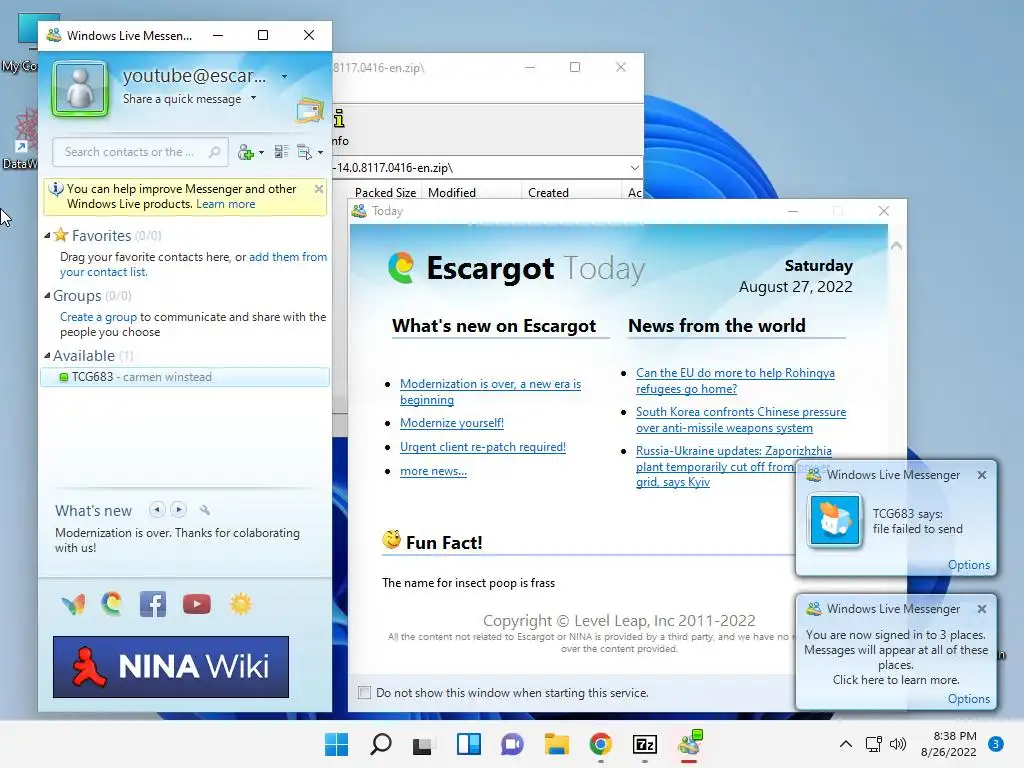This screenshot has height=768, width=1024.
Task: Click the butterfly MSN icon in Messenger
Action: click(73, 605)
